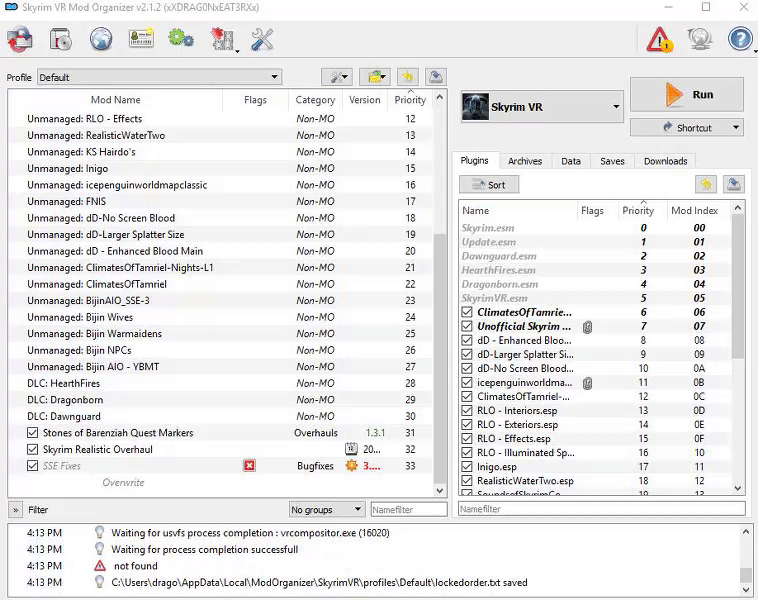Click the mod list create backup icon
Image resolution: width=758 pixels, height=600 pixels.
click(436, 77)
